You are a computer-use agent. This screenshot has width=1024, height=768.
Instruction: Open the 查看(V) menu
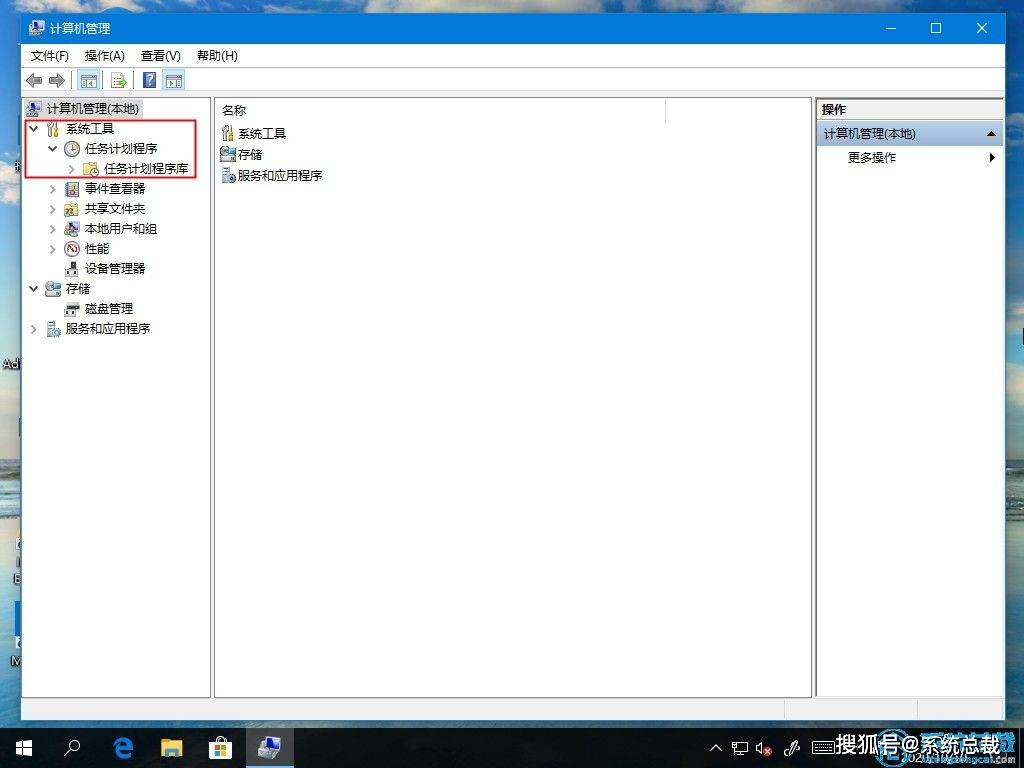(160, 56)
